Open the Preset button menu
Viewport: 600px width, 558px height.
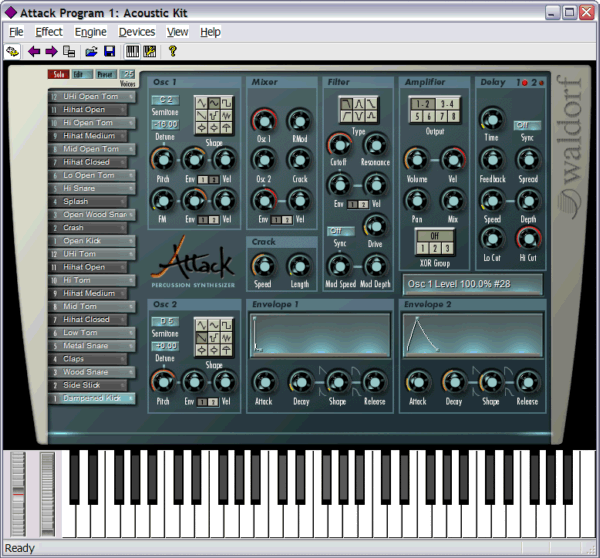tap(105, 74)
